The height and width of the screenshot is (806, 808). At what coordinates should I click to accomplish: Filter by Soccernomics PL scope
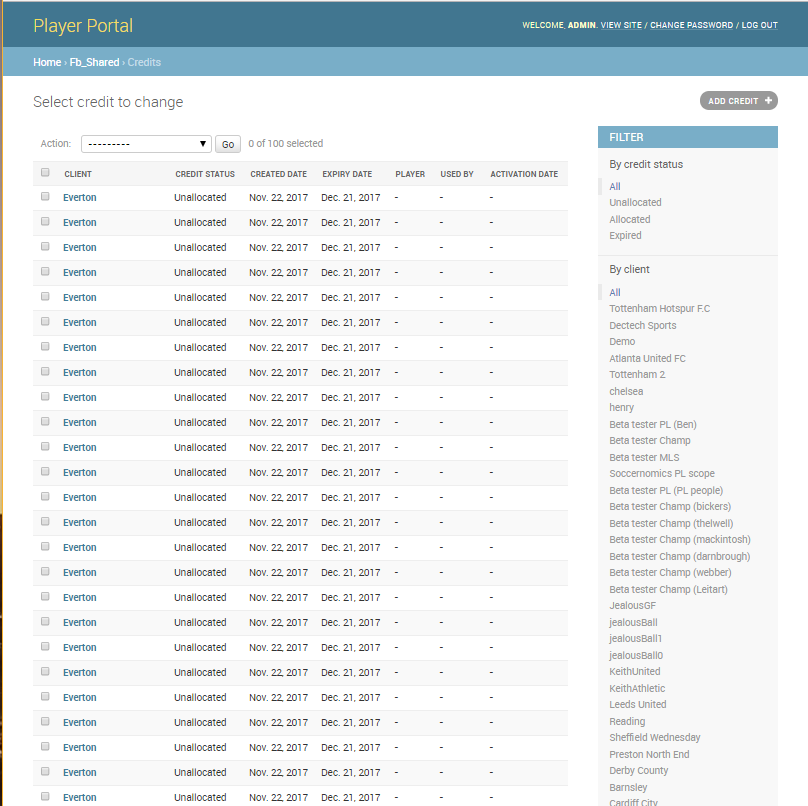[662, 474]
